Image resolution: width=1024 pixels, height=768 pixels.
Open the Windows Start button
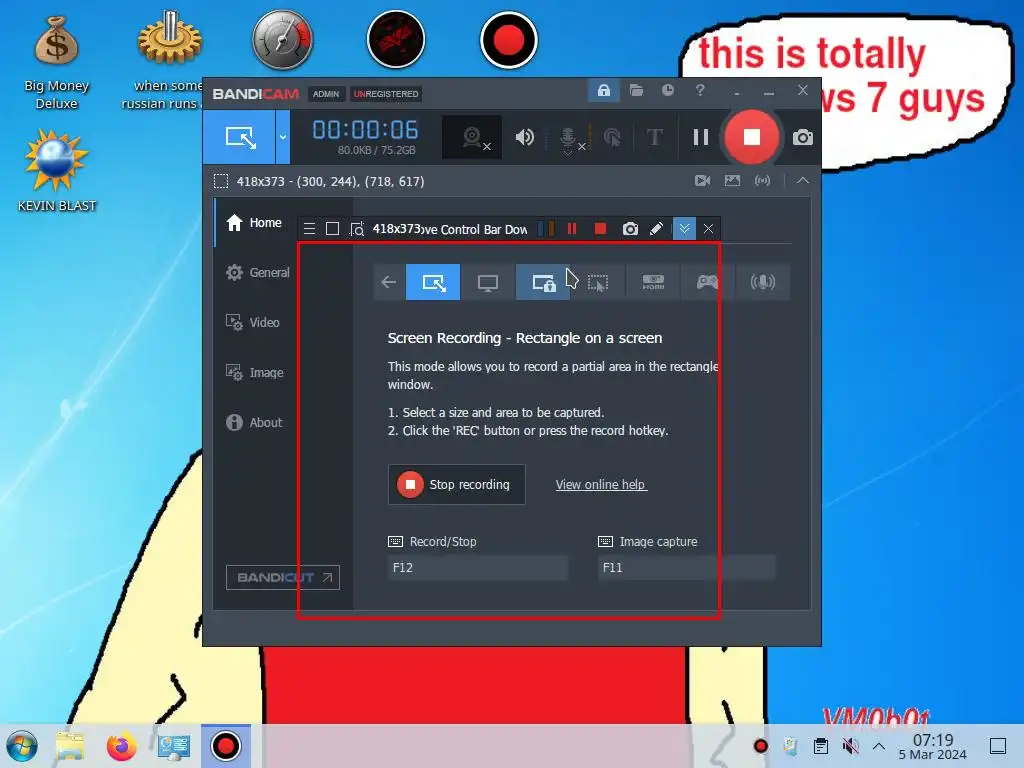(22, 746)
